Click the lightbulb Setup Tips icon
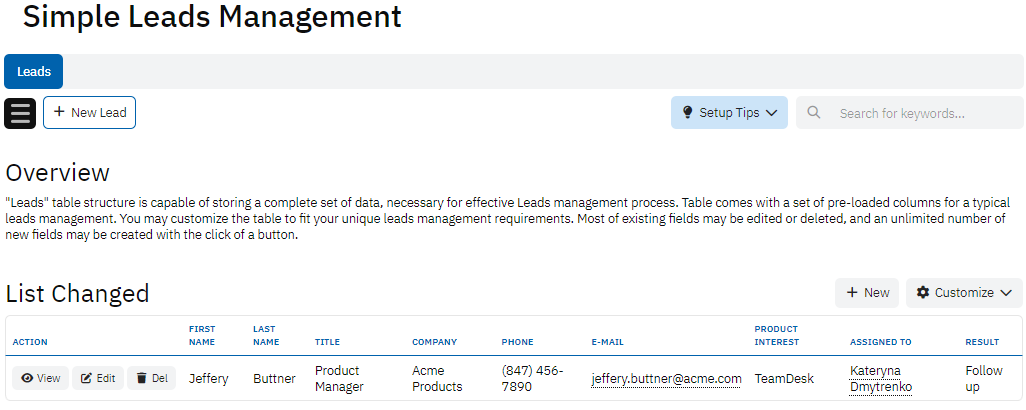 (x=687, y=113)
